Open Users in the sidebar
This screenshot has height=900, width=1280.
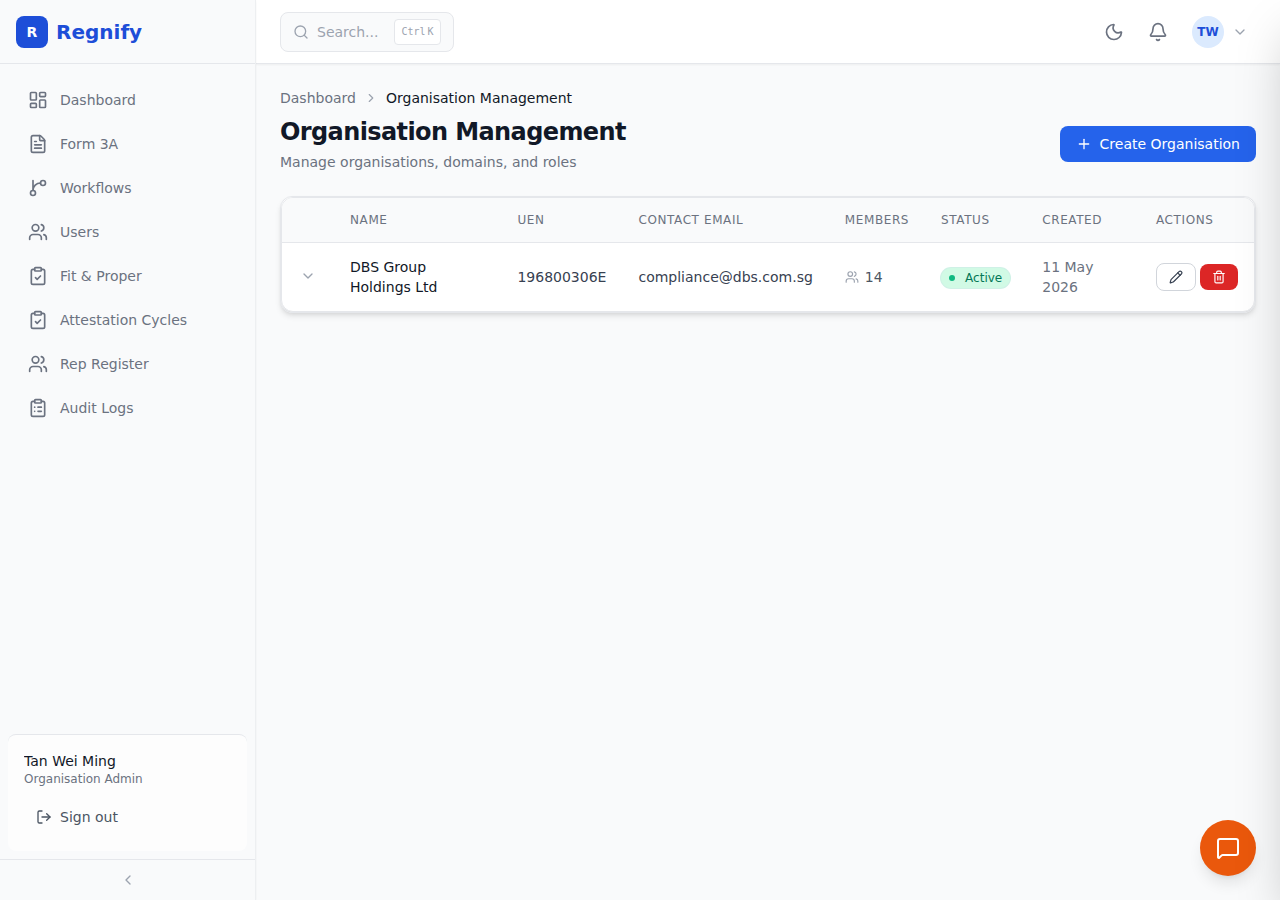pos(128,232)
